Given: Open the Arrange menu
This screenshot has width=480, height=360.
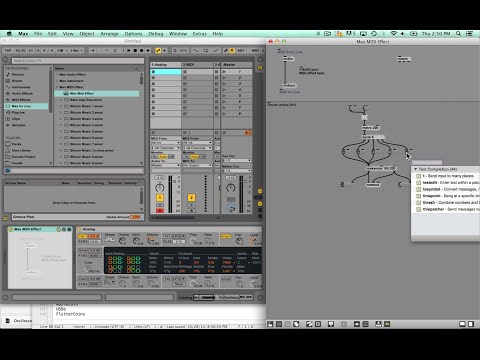Looking at the screenshot, I should coord(109,34).
